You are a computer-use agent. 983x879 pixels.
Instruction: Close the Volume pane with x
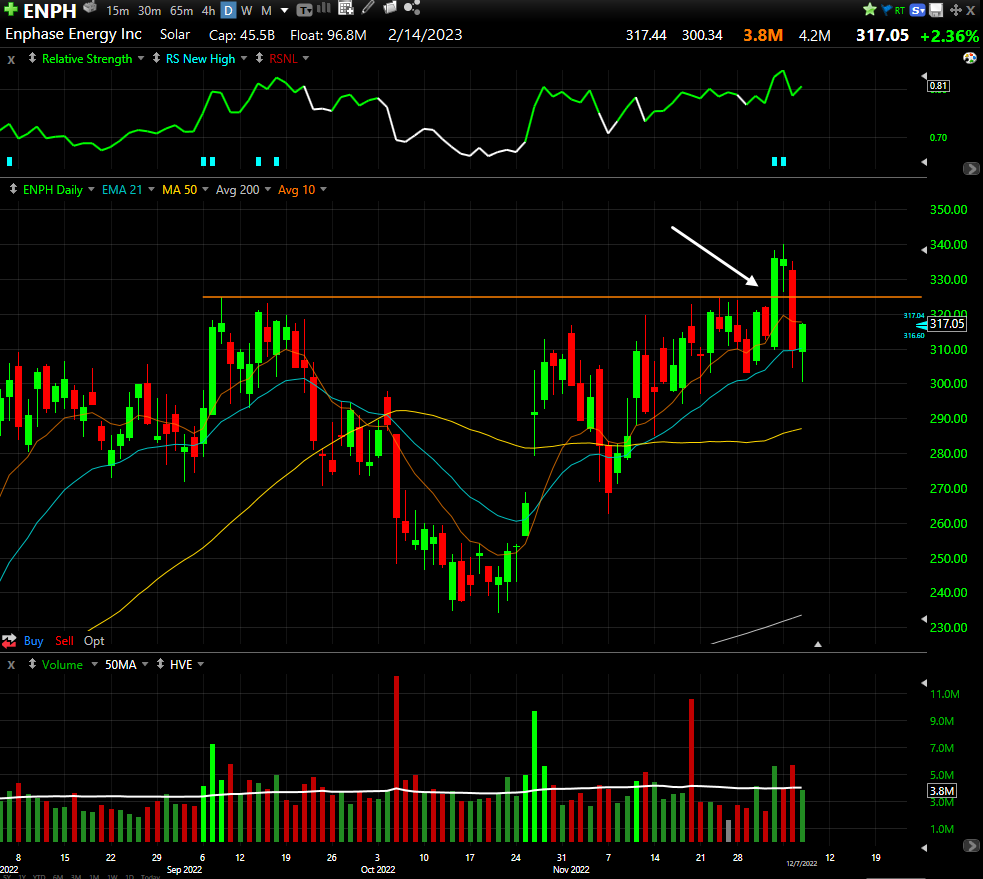click(11, 665)
